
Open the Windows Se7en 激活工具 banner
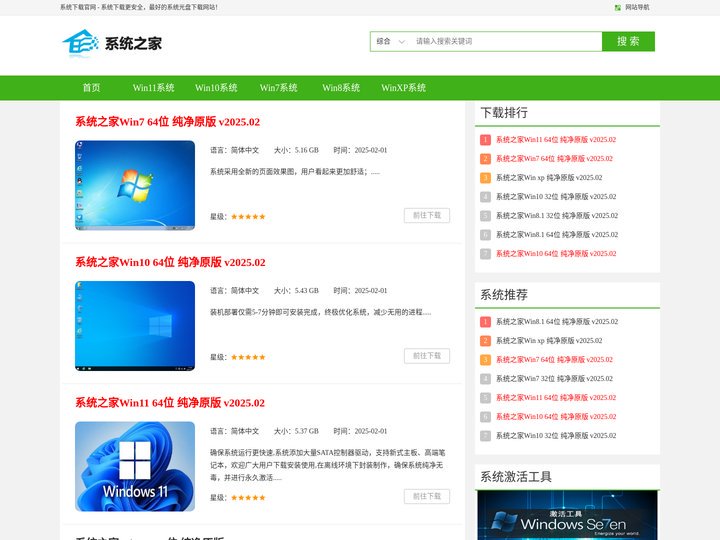568,515
